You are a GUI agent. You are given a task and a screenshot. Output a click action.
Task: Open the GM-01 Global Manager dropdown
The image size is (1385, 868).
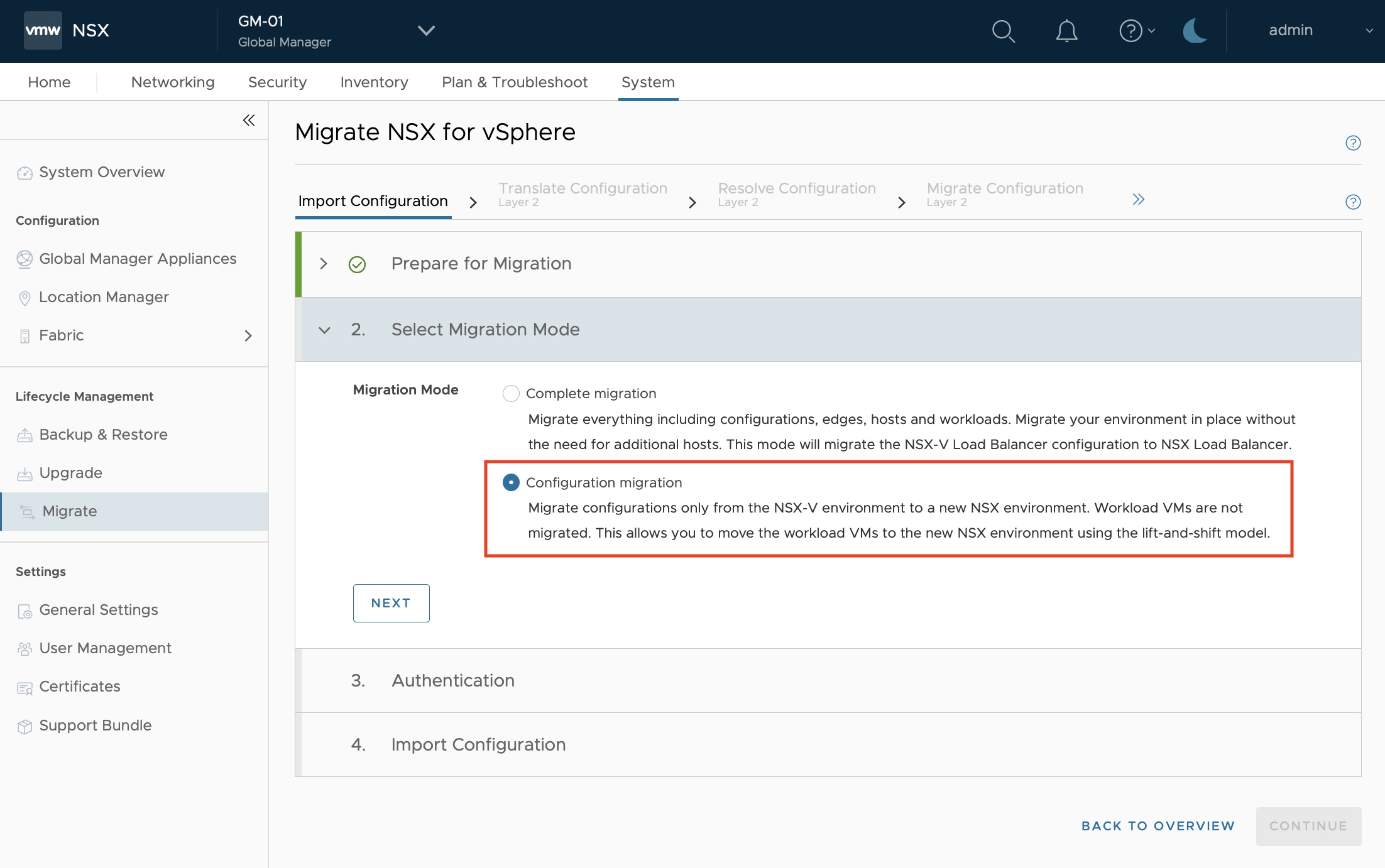click(x=426, y=30)
